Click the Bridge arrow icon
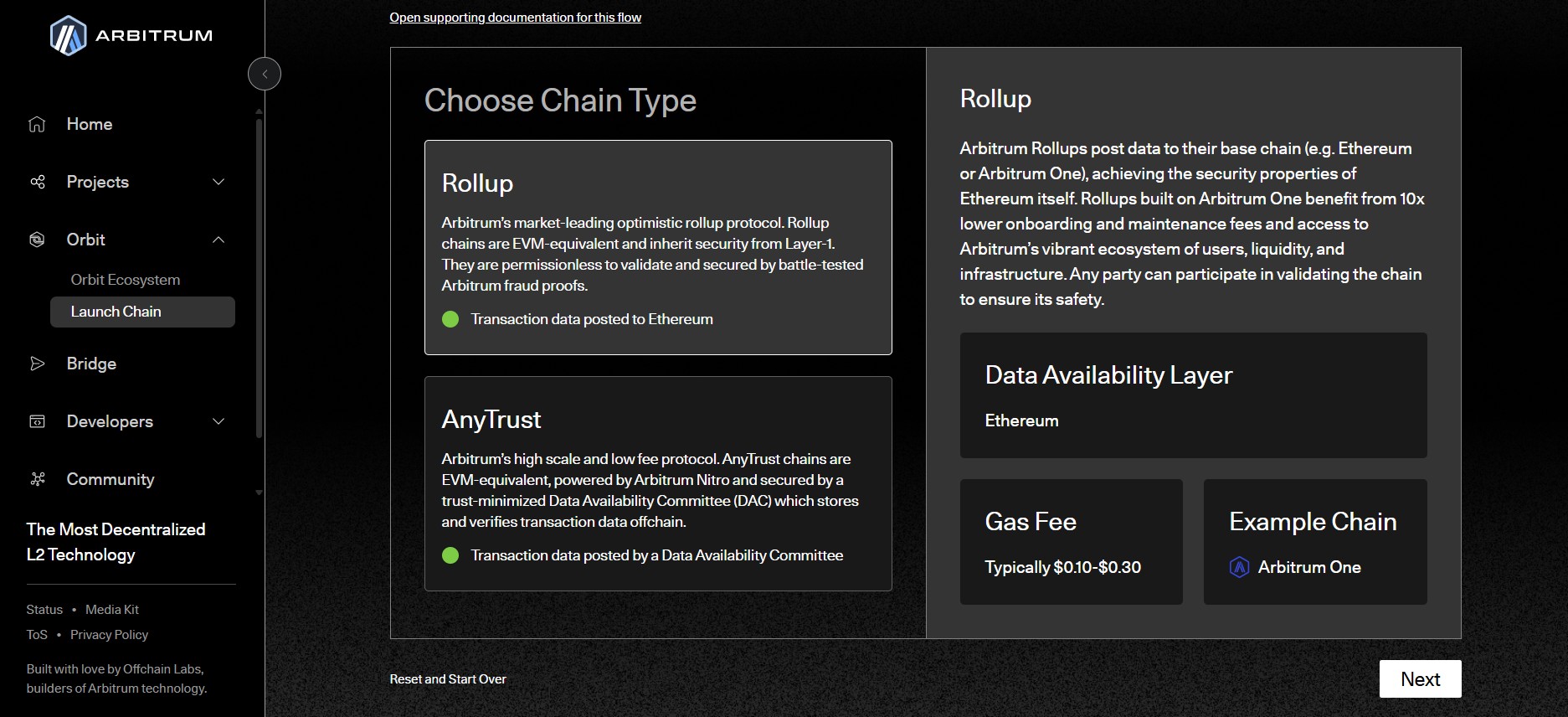The height and width of the screenshot is (717, 1568). click(37, 364)
